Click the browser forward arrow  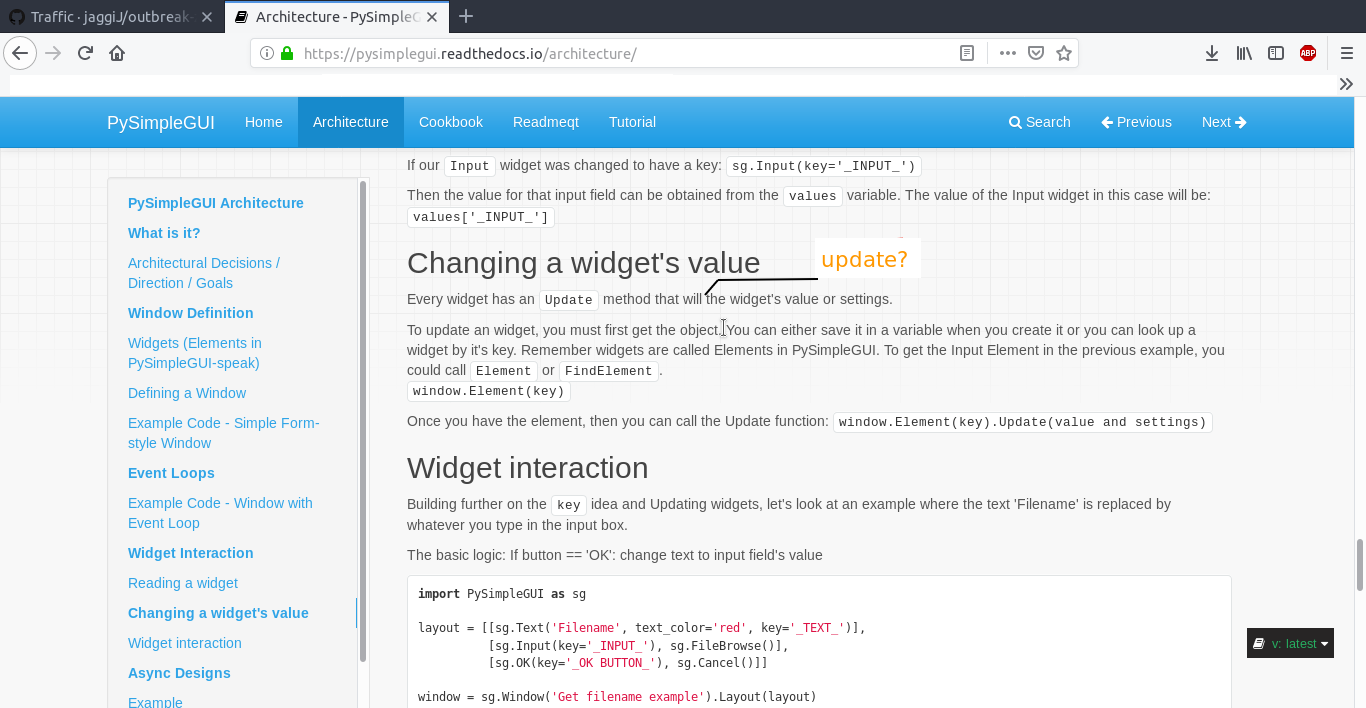[x=54, y=54]
